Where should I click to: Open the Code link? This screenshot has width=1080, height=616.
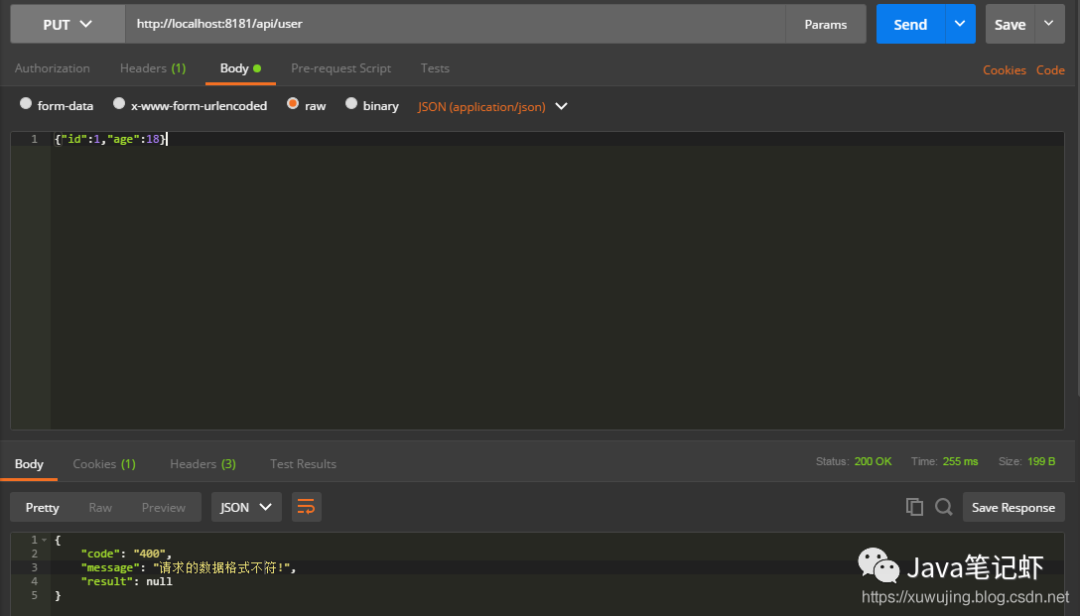click(1050, 70)
